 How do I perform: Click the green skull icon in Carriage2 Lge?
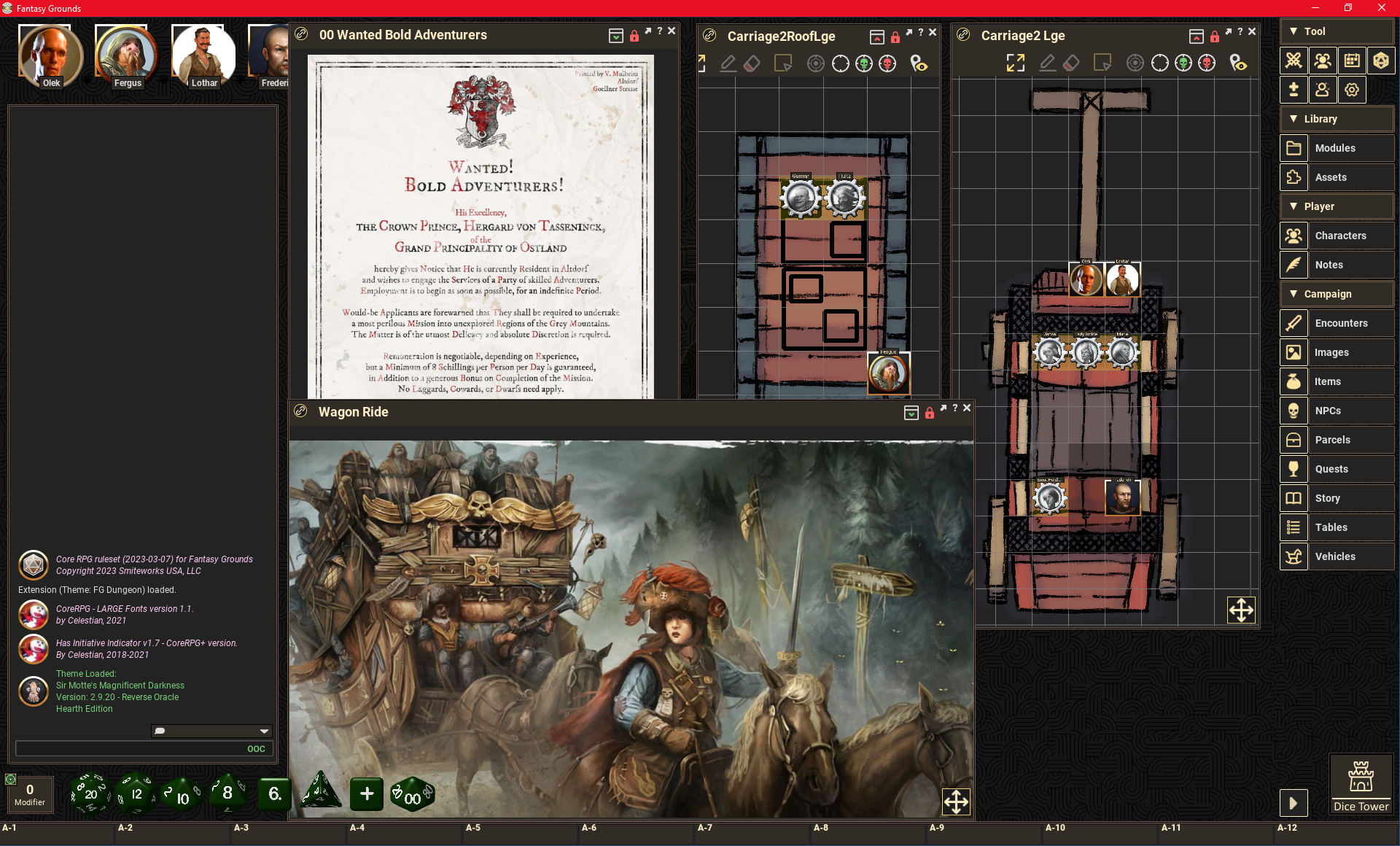[x=1183, y=63]
